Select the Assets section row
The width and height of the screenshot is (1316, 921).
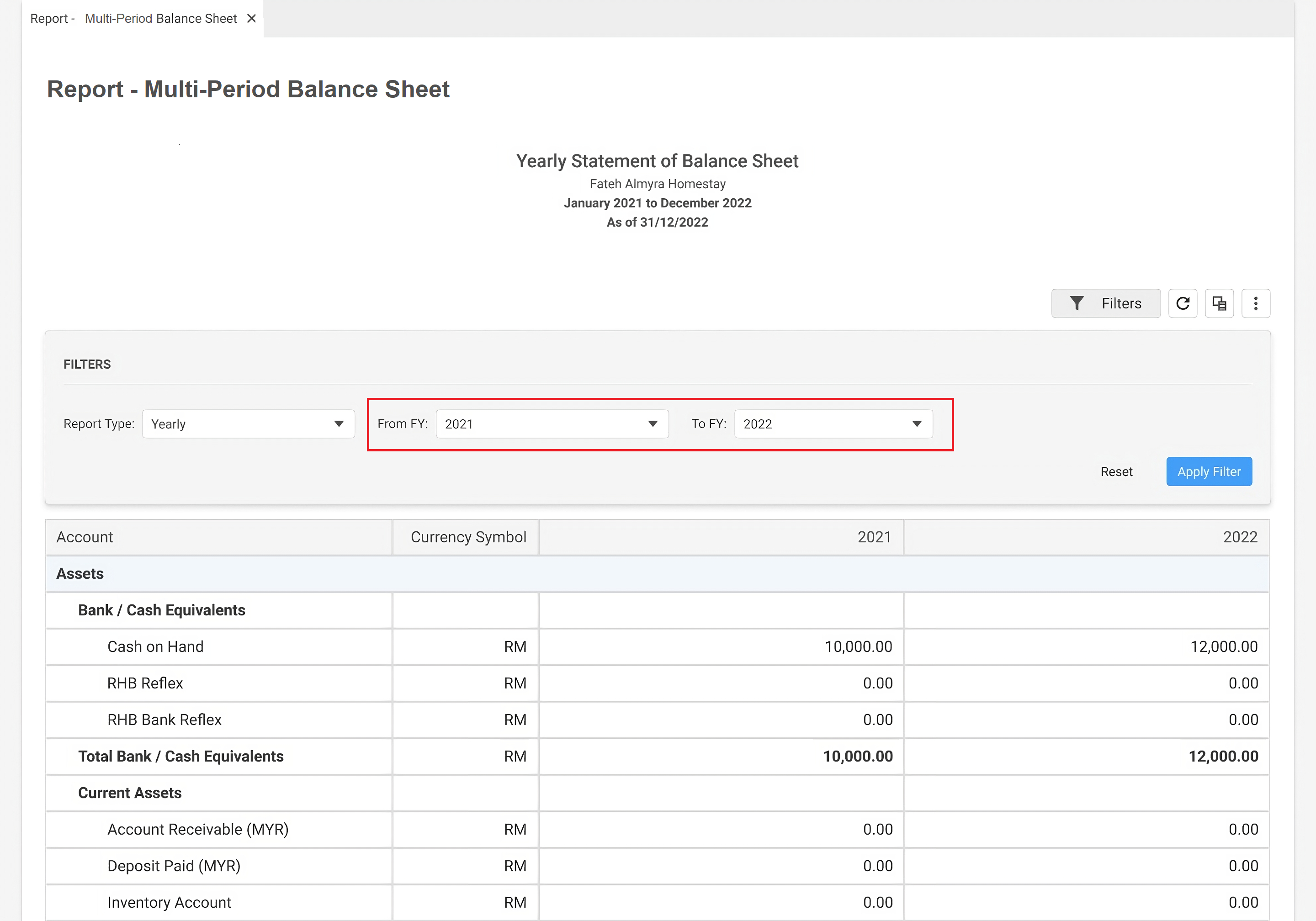point(658,574)
